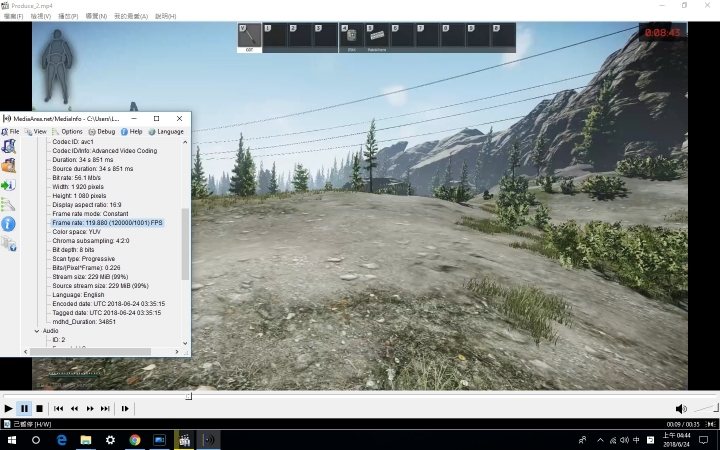Open the 導覽(N) menu

(x=96, y=16)
